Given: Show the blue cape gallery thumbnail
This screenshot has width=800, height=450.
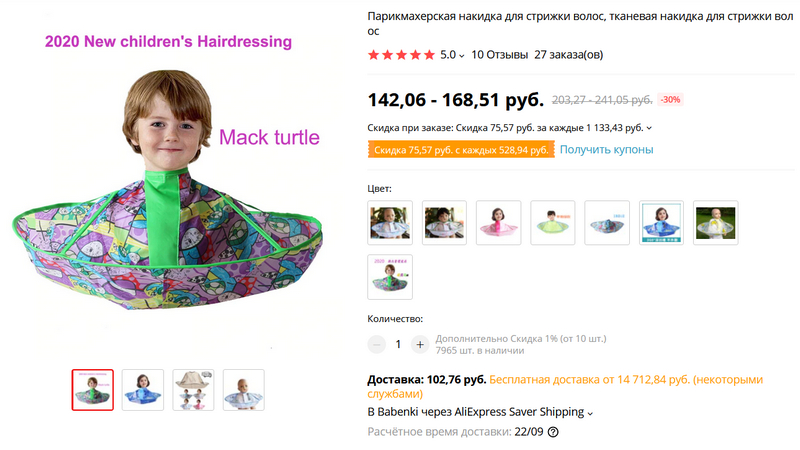Looking at the screenshot, I should 143,390.
